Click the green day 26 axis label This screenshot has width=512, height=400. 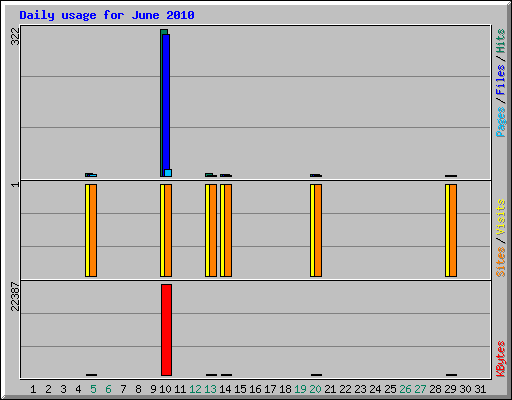[x=405, y=389]
